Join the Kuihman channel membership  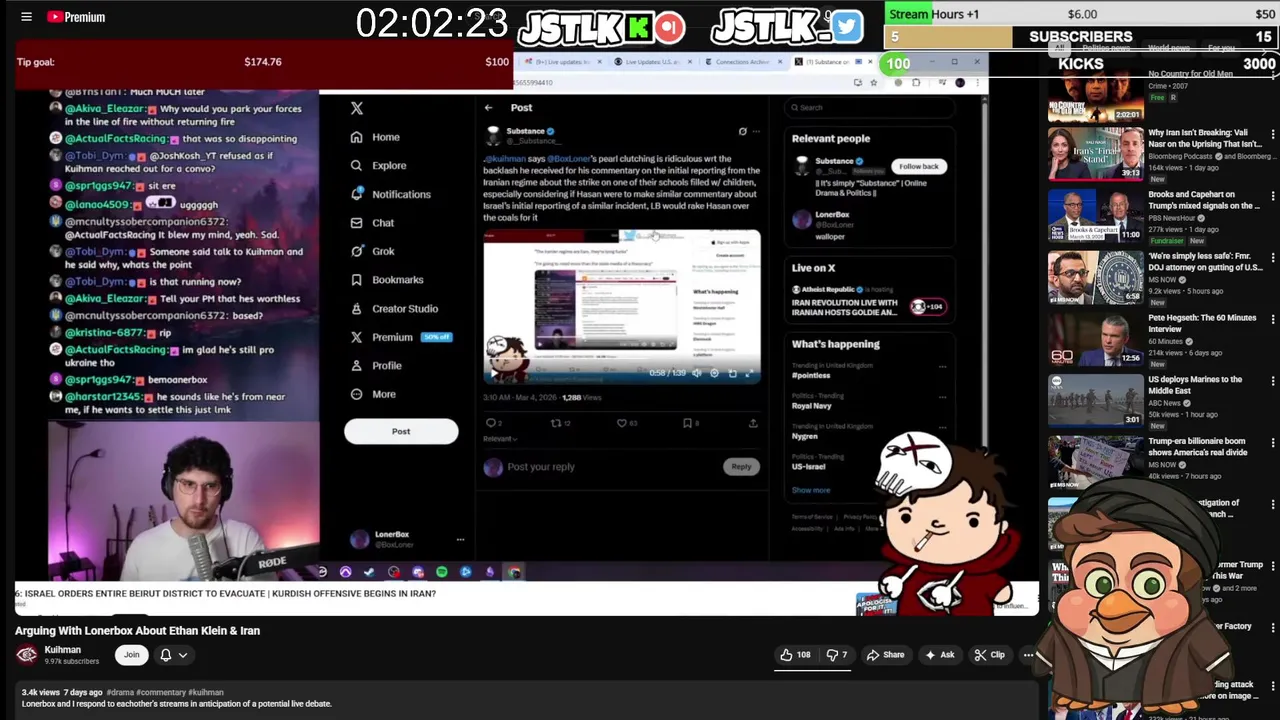pyautogui.click(x=131, y=655)
